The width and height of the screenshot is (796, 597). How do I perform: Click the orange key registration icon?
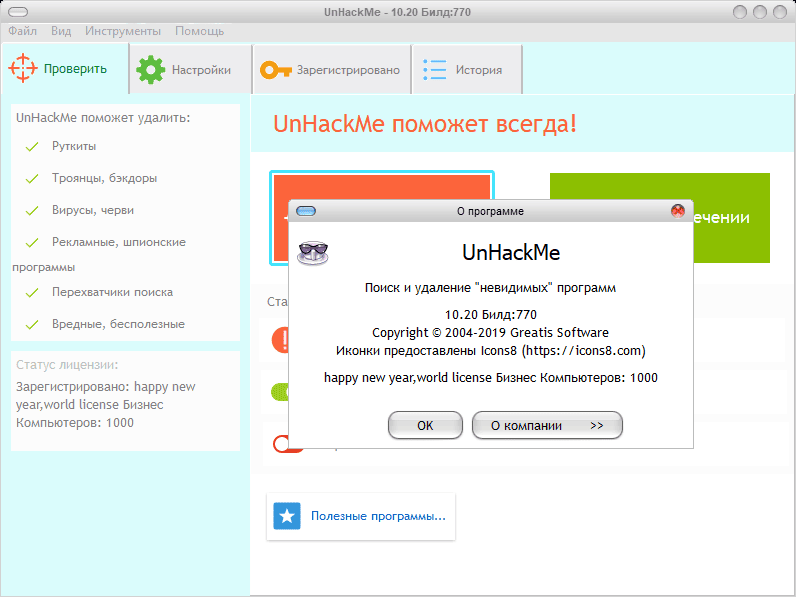(276, 70)
